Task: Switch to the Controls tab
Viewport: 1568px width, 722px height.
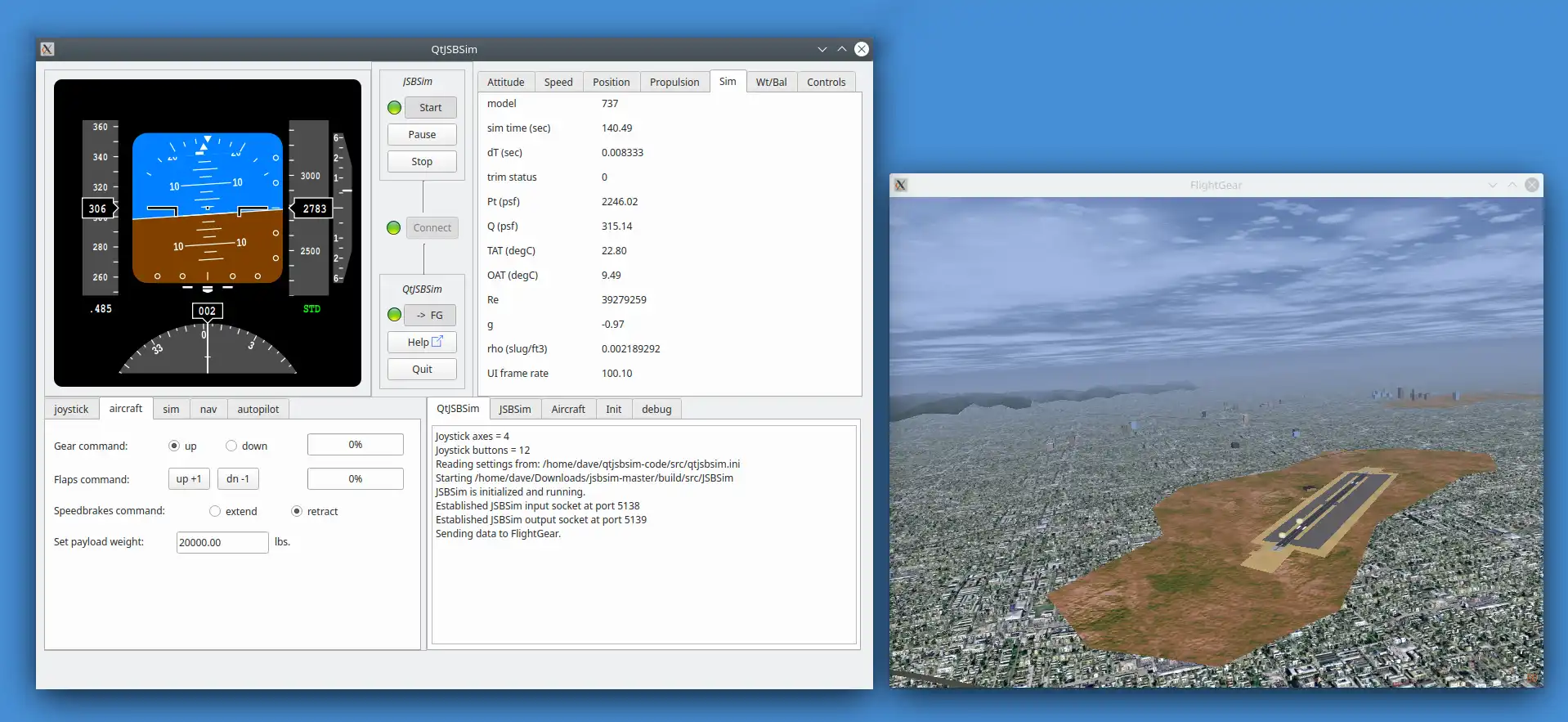Action: click(x=827, y=82)
